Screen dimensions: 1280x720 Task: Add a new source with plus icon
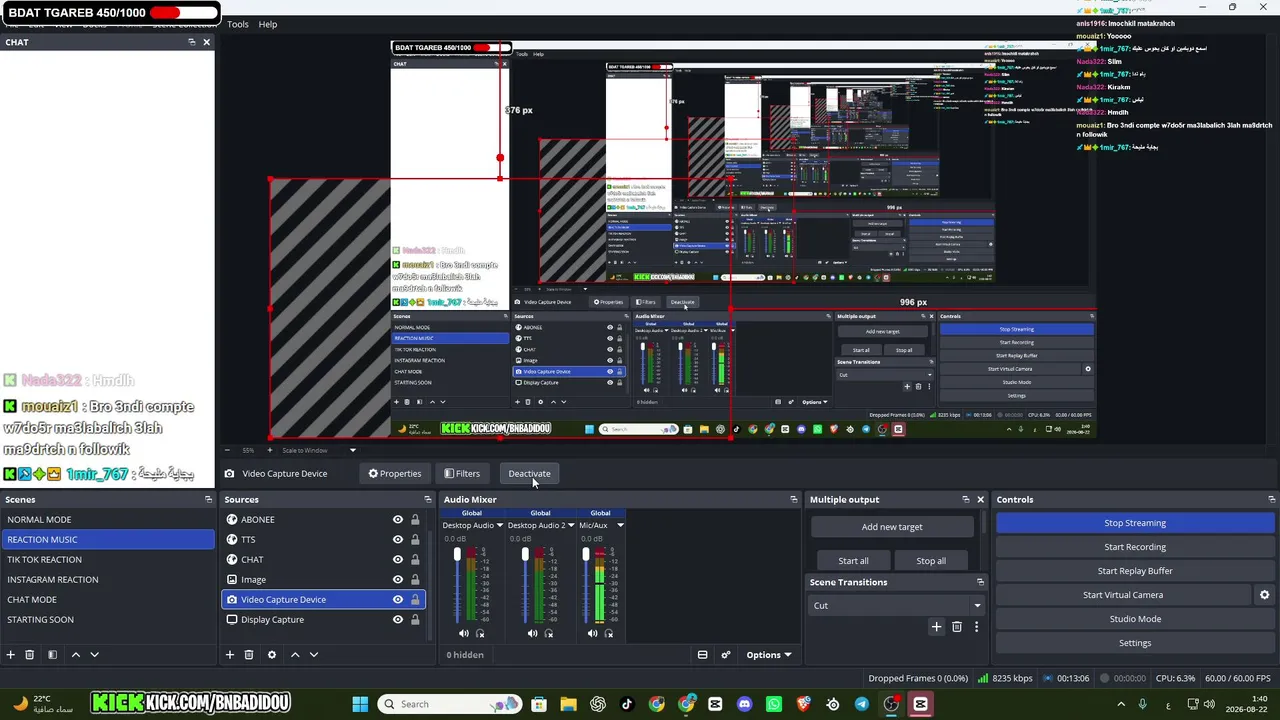click(230, 655)
